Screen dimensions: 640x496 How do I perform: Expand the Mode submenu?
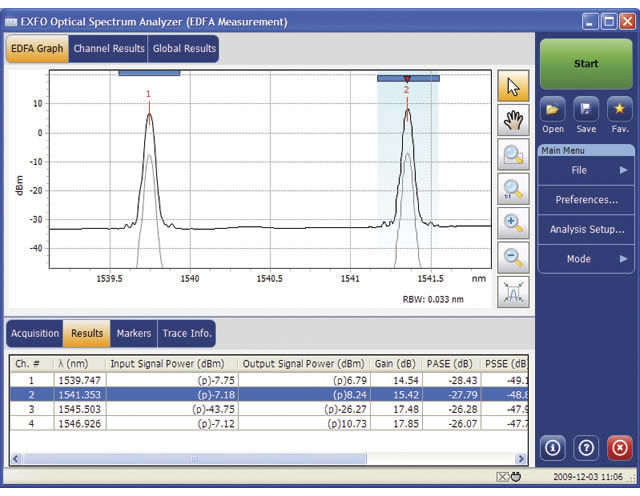coord(586,259)
